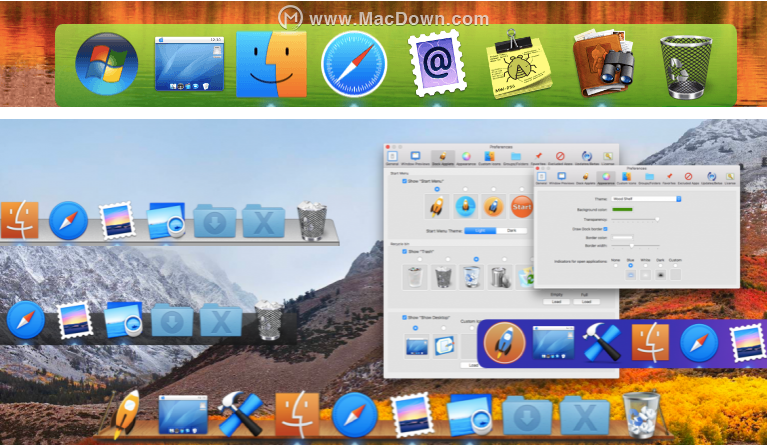The width and height of the screenshot is (767, 445).
Task: Open Updates/Betas tab in front Preferences window
Action: [711, 178]
